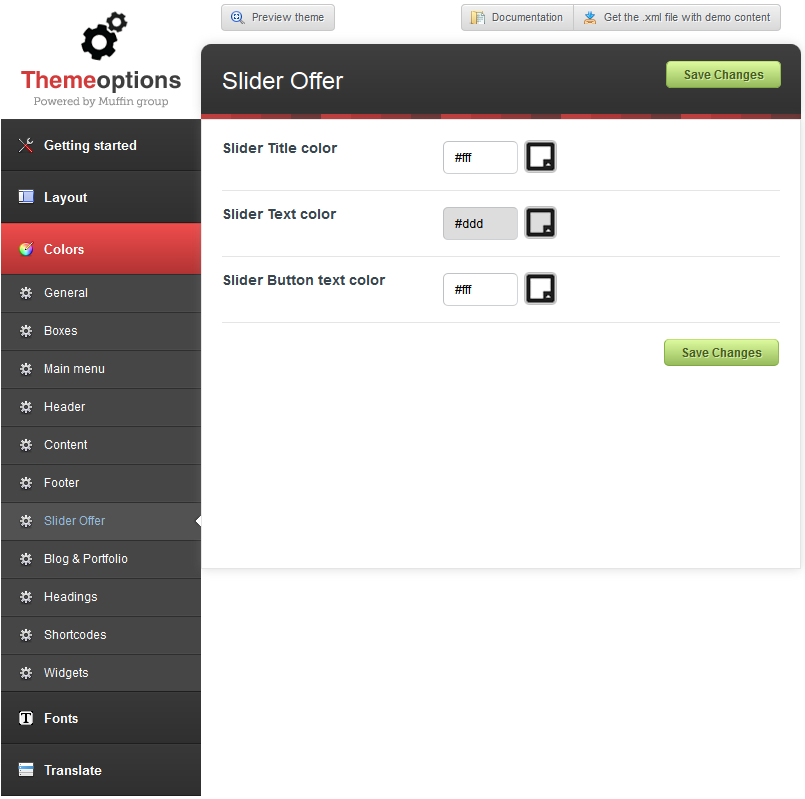Click the Layout section icon
The height and width of the screenshot is (799, 805).
tap(26, 197)
